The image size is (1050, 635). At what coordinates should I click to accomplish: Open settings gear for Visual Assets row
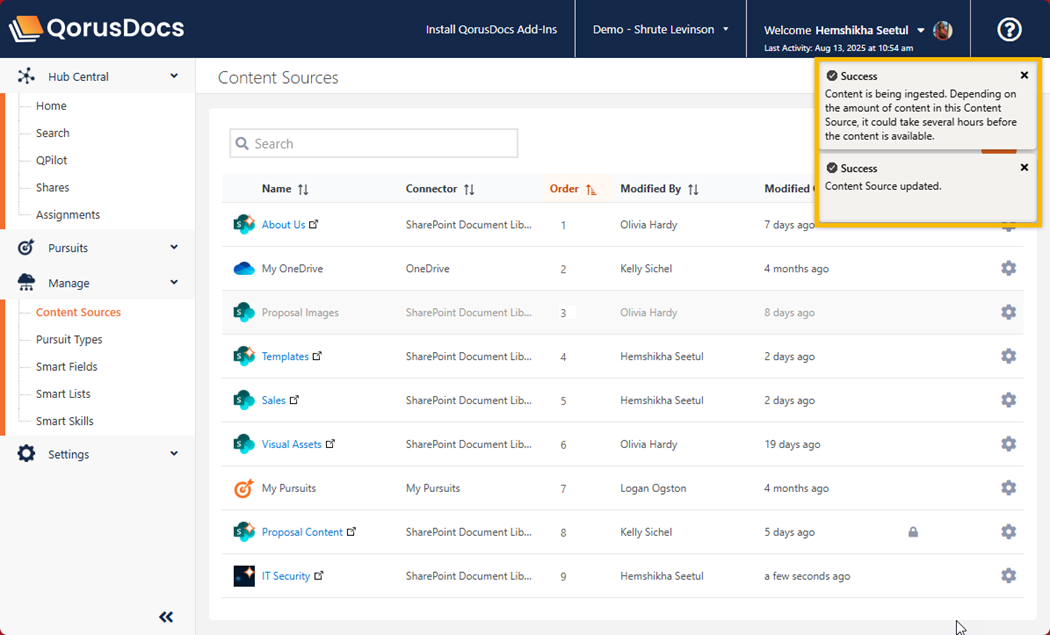[x=1008, y=444]
